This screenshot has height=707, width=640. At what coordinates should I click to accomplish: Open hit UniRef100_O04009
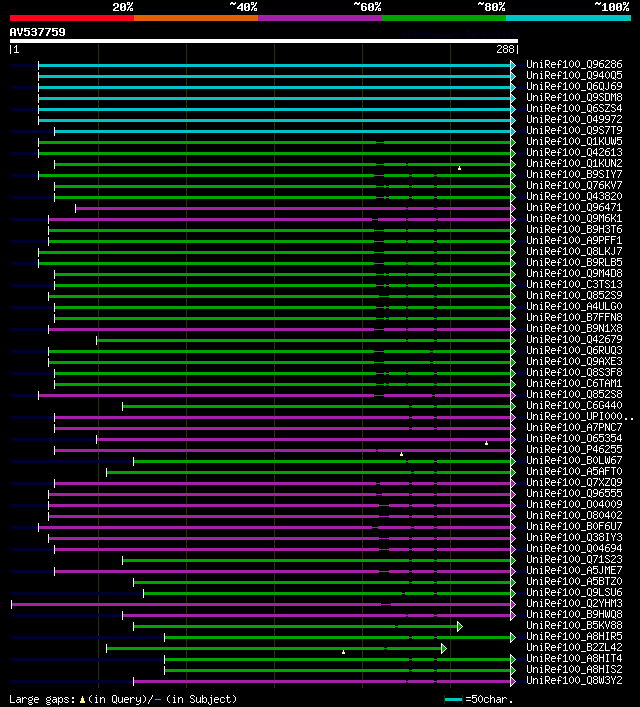[x=574, y=504]
